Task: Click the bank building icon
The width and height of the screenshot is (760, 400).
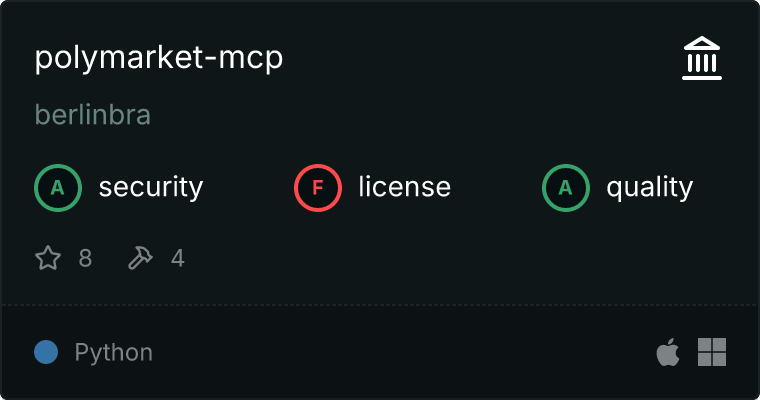Action: [x=702, y=58]
